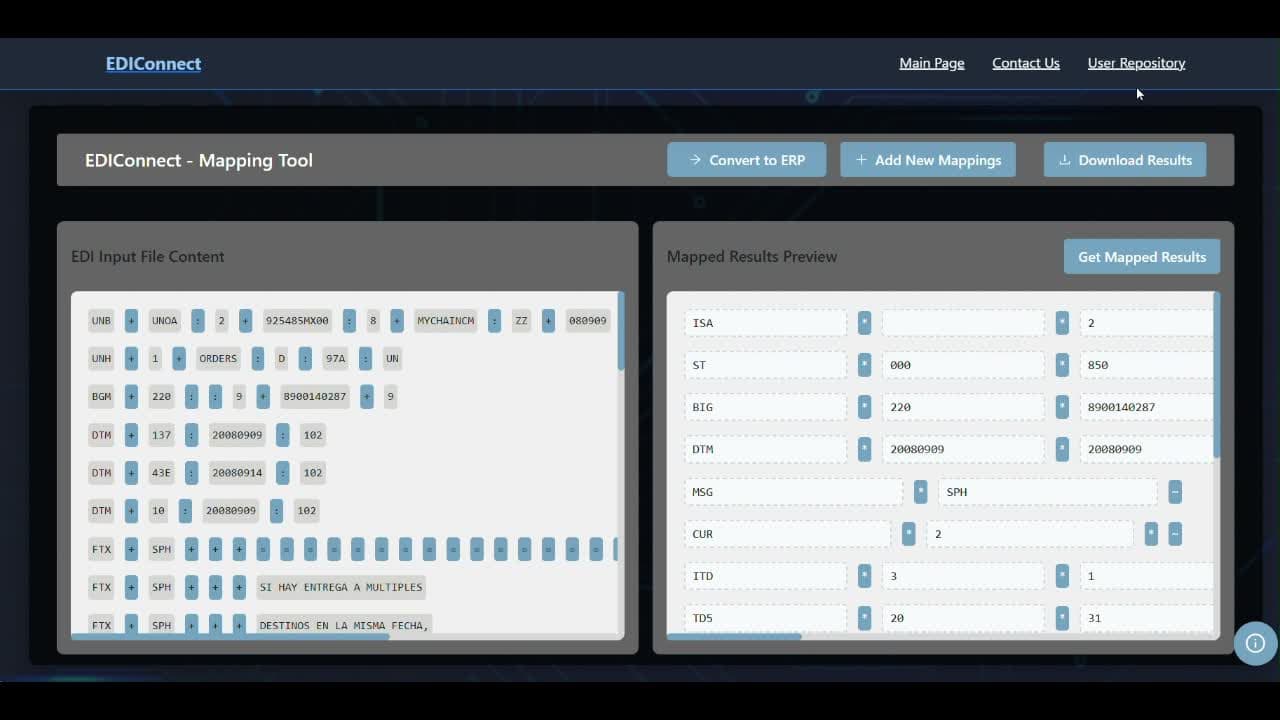Select the 20080914 date token
The image size is (1280, 720).
coord(237,473)
